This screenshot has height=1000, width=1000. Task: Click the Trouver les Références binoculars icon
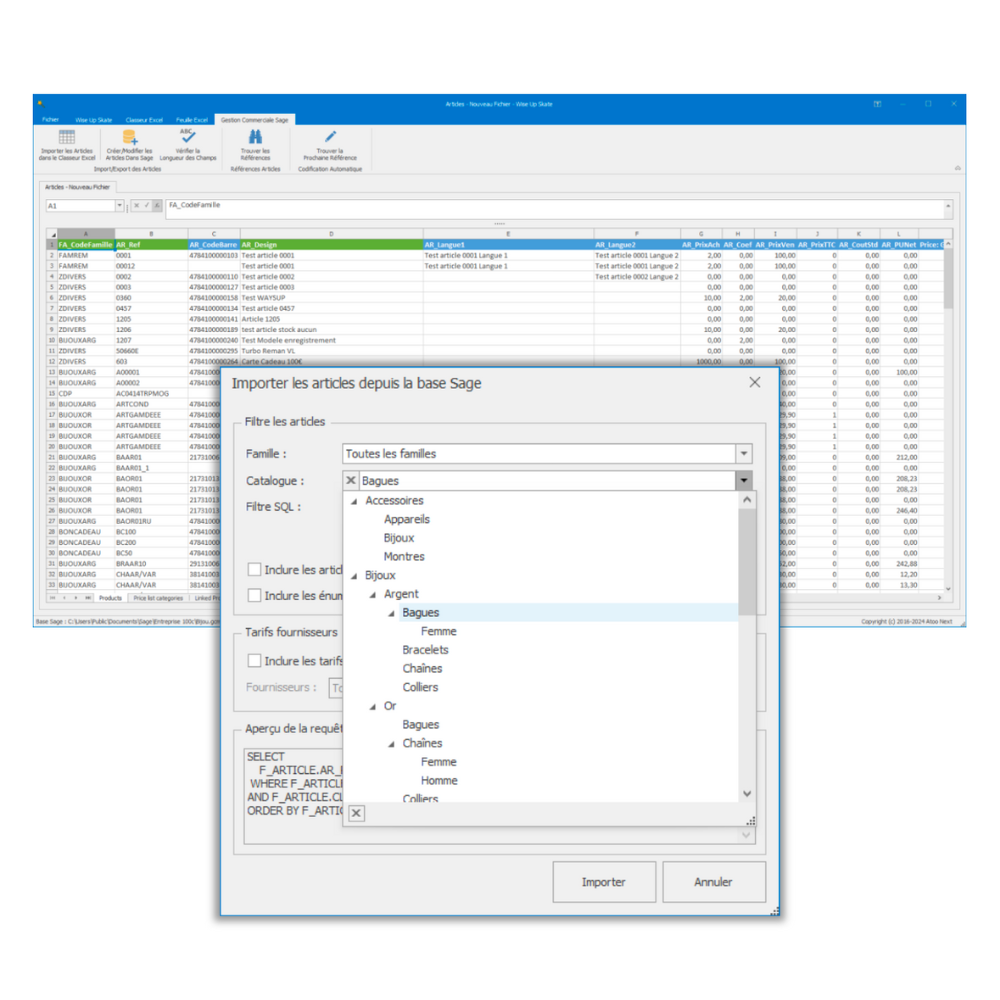tap(255, 137)
